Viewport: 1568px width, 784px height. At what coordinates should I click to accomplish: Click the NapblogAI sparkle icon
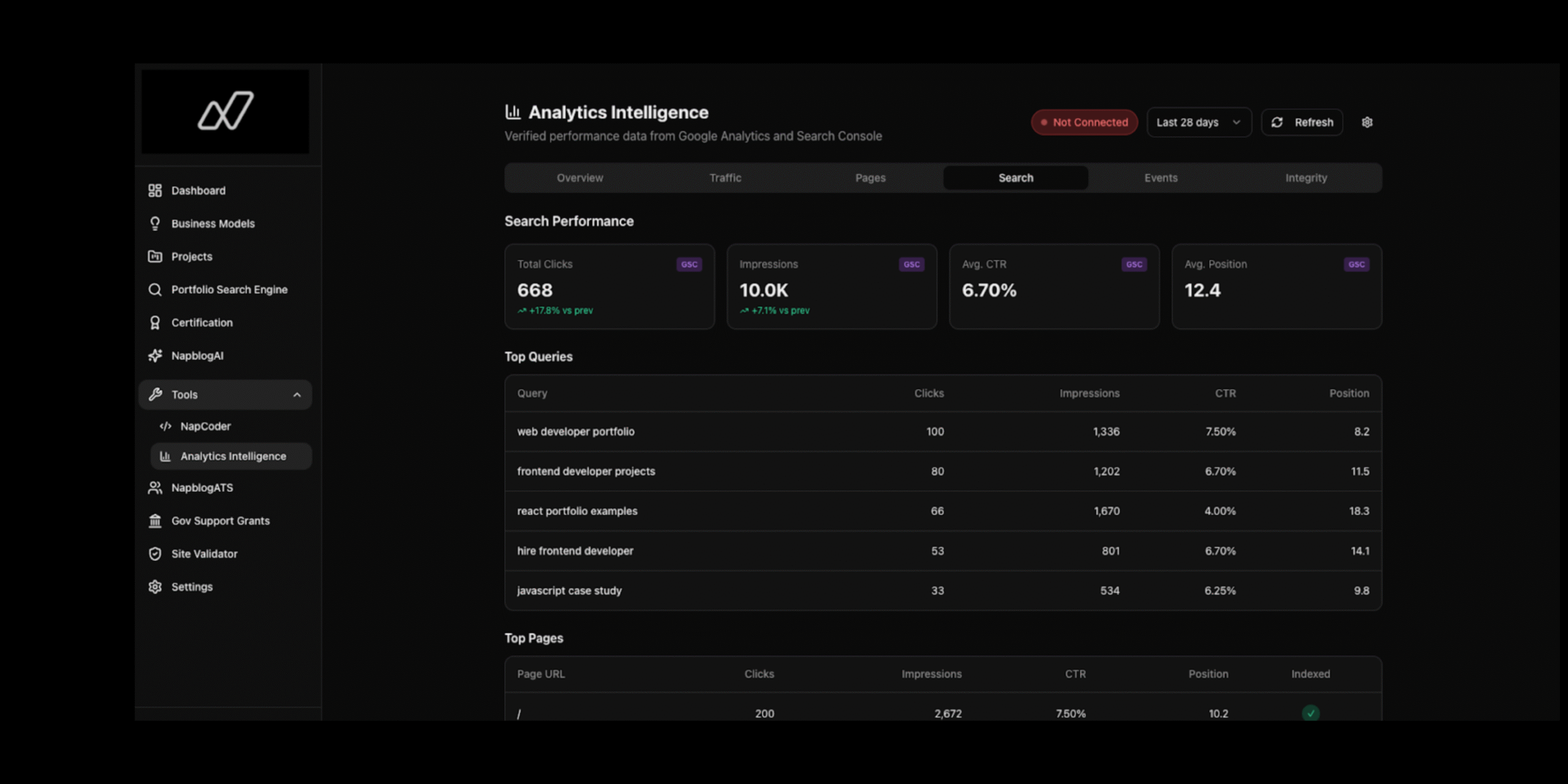[155, 355]
